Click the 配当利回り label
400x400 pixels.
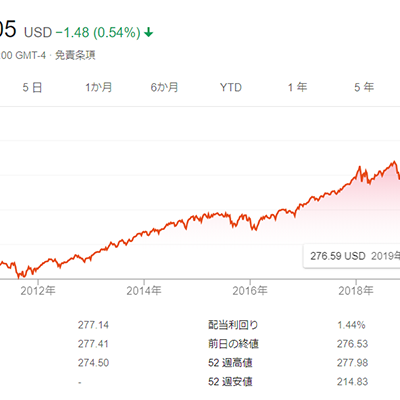click(233, 325)
